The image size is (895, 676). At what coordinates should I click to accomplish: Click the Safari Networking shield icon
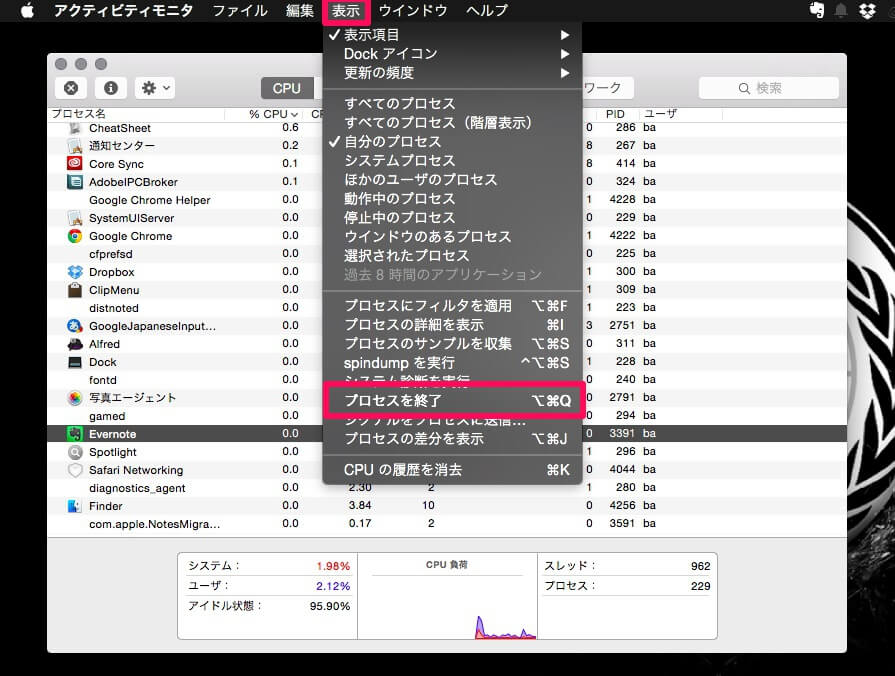75,470
